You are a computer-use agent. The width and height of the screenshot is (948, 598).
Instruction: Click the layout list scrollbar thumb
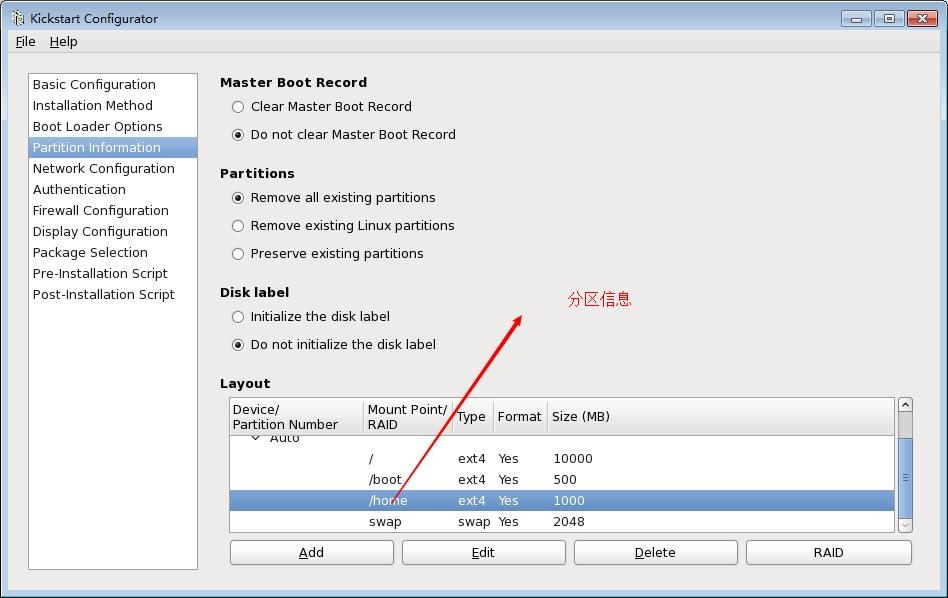(x=905, y=478)
